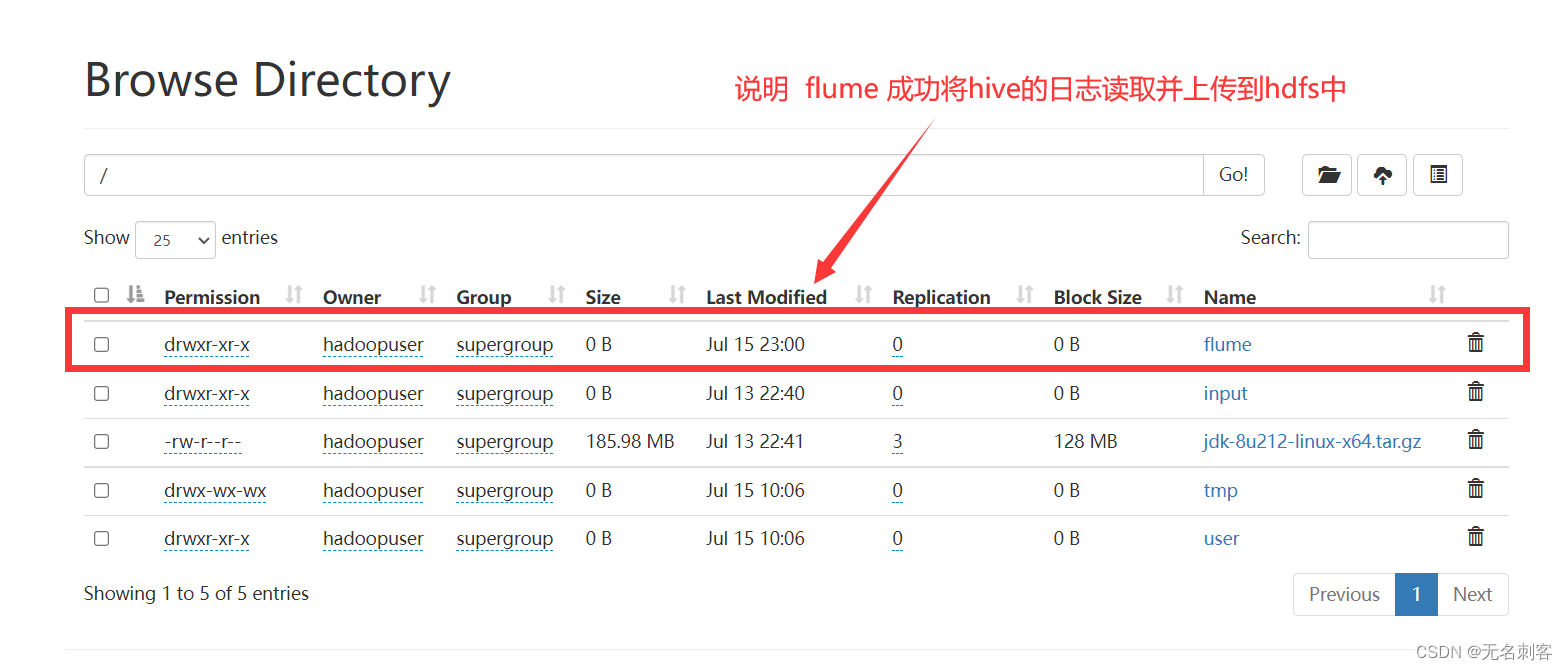Delete the user directory via trash icon

(x=1475, y=537)
